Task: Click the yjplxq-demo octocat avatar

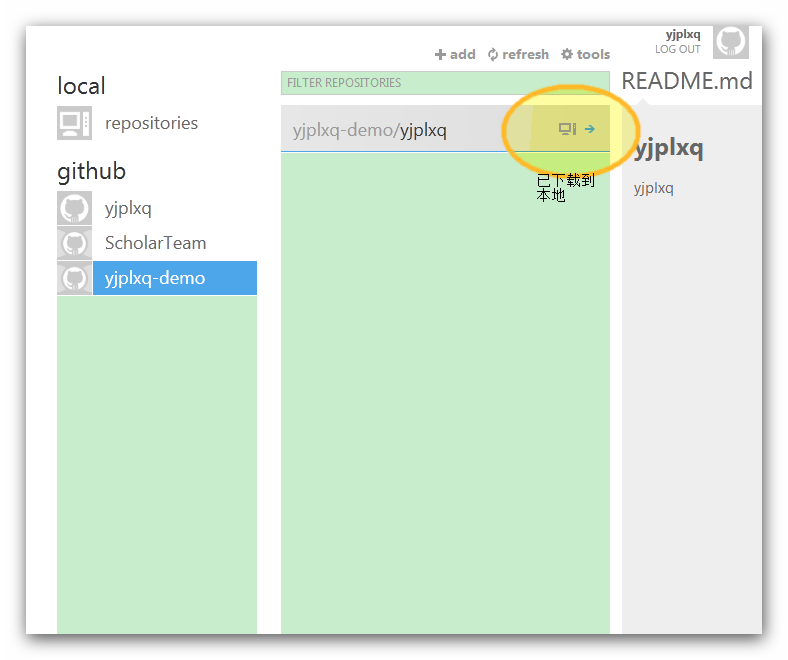Action: point(74,278)
